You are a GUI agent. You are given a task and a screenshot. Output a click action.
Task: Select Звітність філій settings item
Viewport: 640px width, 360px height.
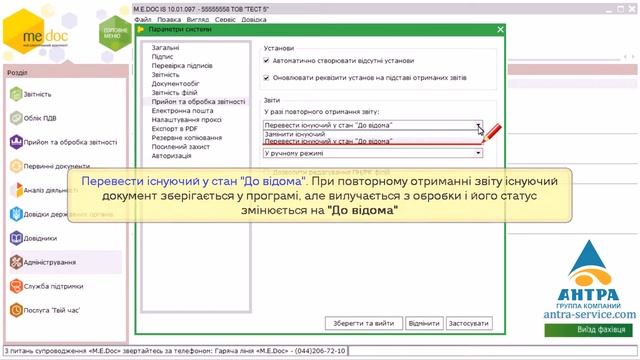click(x=174, y=93)
